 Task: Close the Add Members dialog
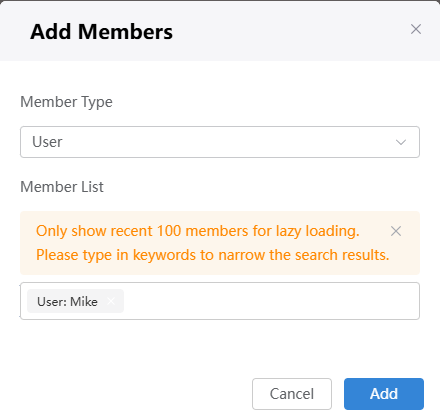coord(416,29)
